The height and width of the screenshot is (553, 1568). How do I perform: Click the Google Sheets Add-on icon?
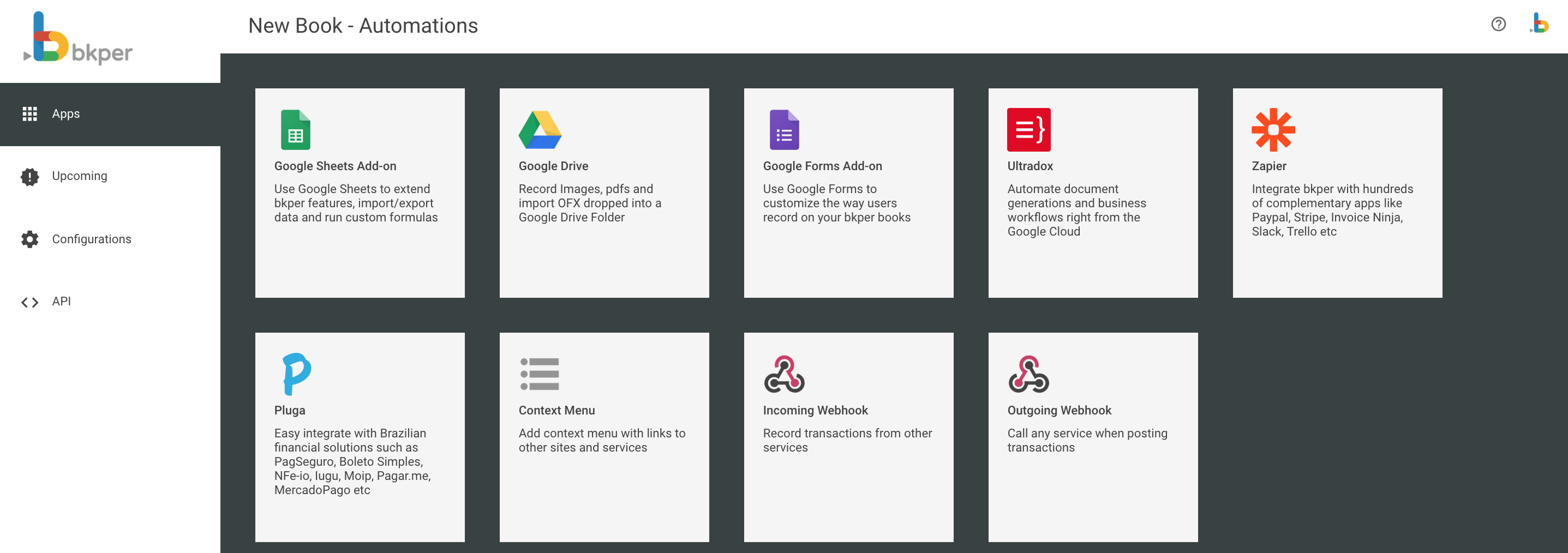pyautogui.click(x=295, y=130)
